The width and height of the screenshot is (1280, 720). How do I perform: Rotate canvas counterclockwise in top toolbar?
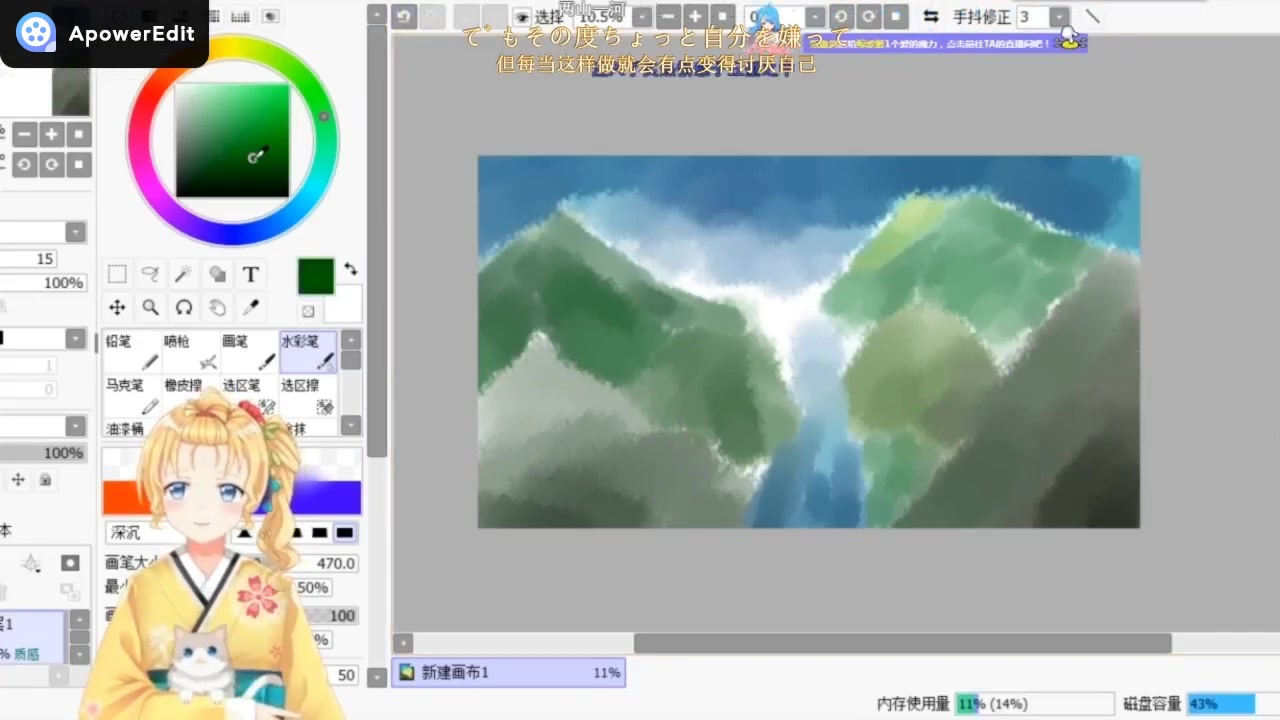coord(841,16)
